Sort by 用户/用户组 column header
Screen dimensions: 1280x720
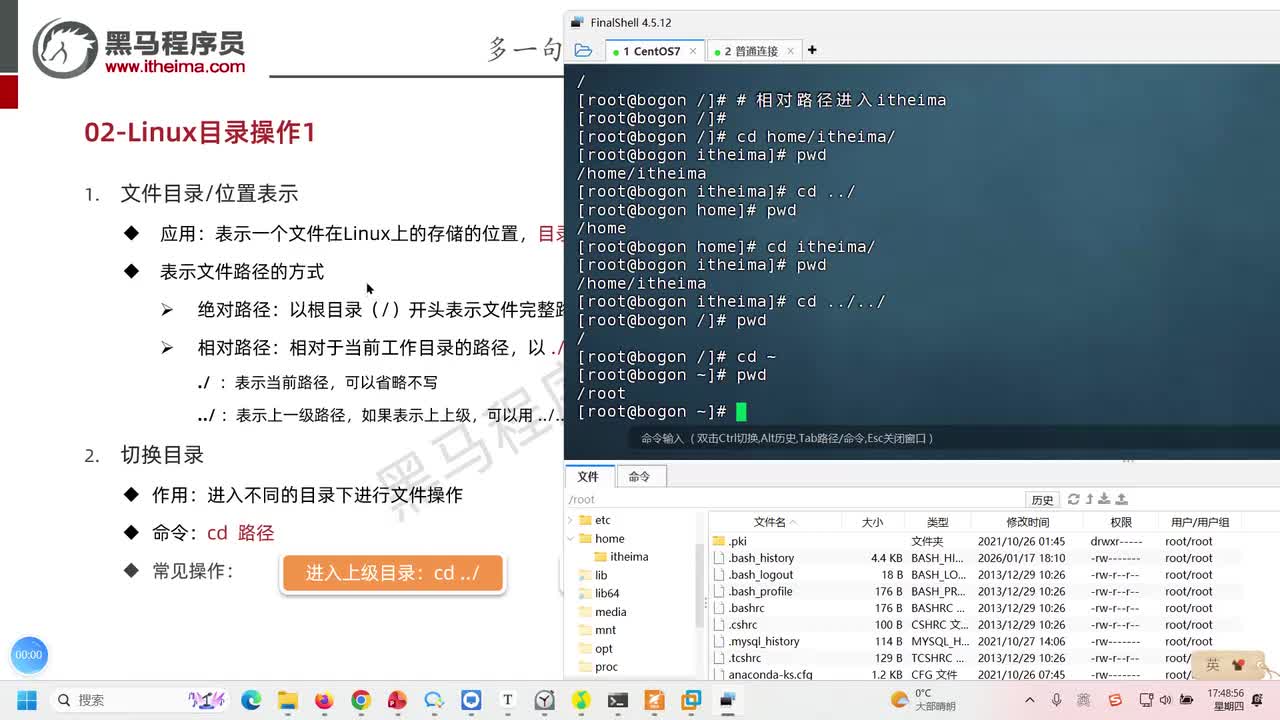click(1200, 522)
